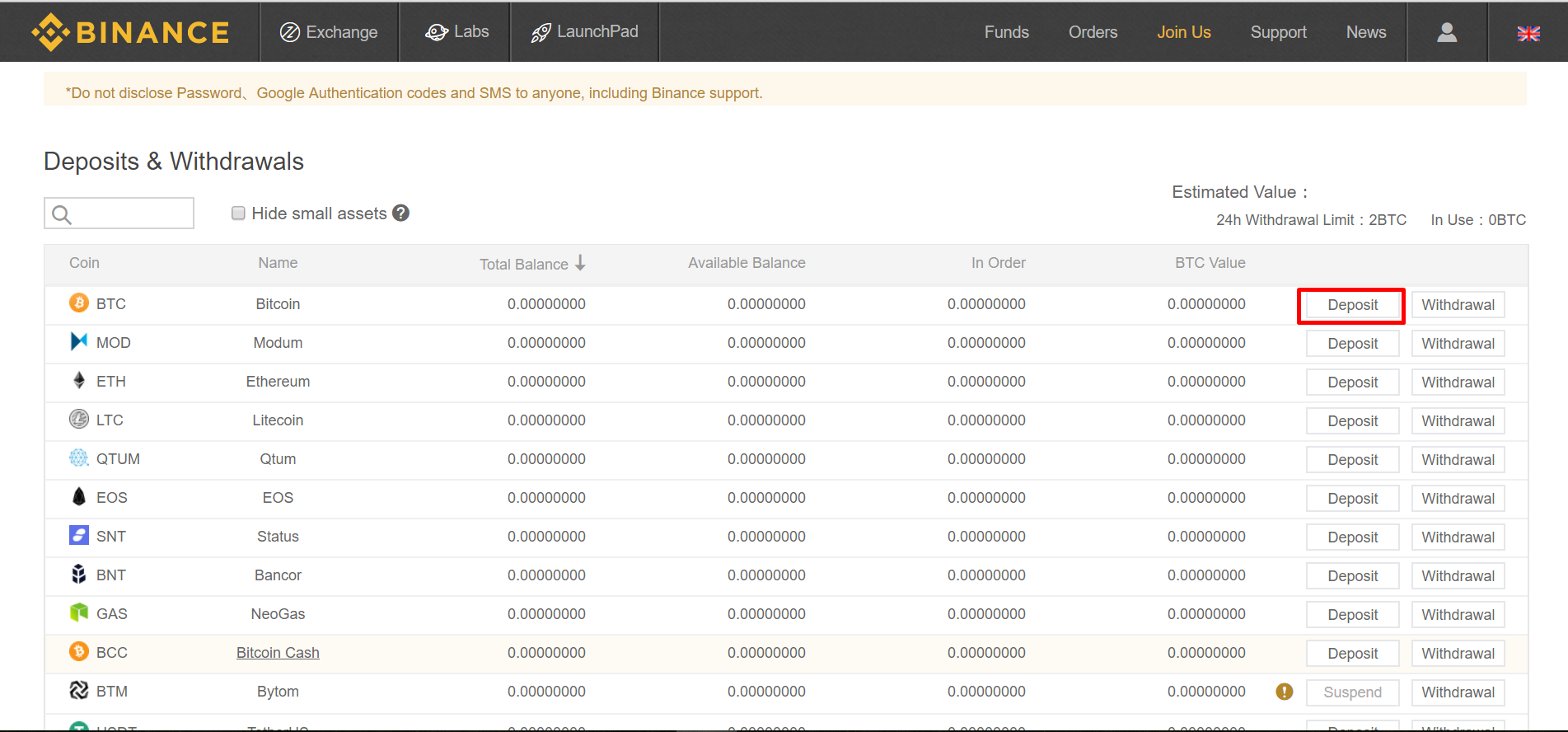Click the NeoGas GAS coin icon

(x=79, y=612)
